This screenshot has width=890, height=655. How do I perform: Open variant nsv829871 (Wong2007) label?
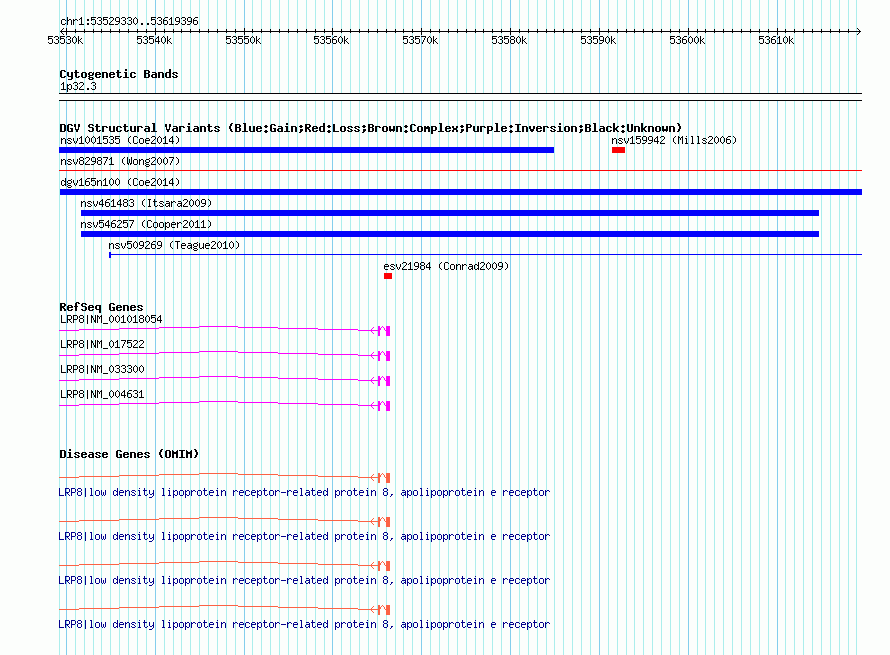(x=120, y=161)
